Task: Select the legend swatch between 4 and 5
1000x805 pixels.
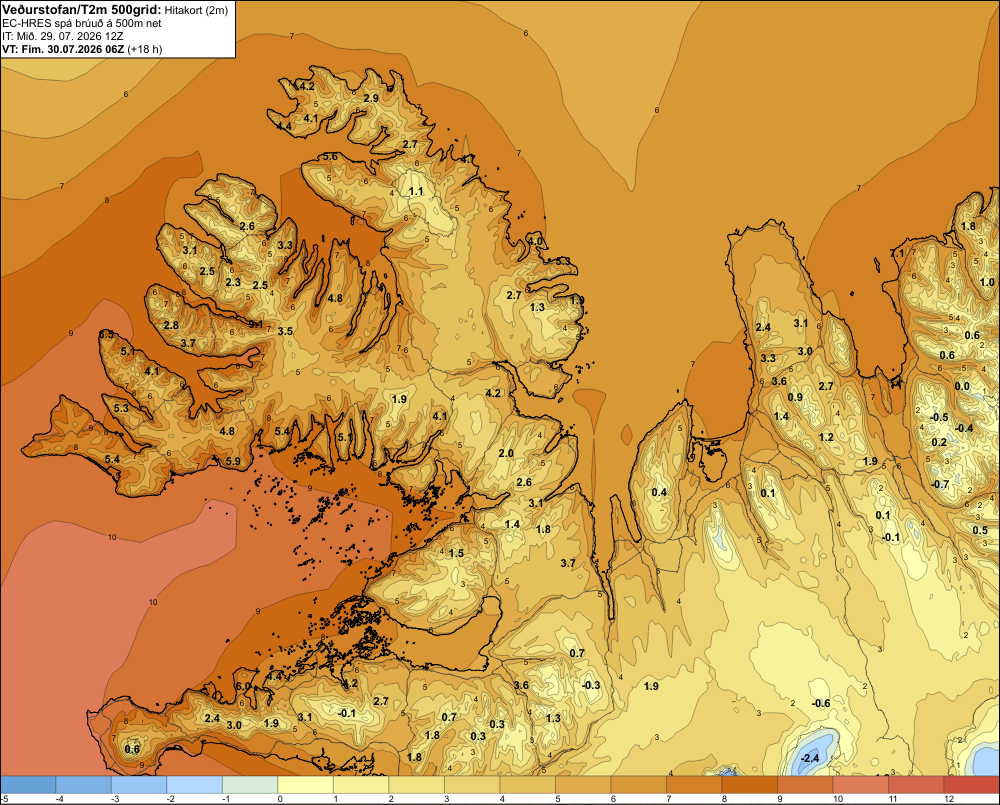Action: coord(527,785)
